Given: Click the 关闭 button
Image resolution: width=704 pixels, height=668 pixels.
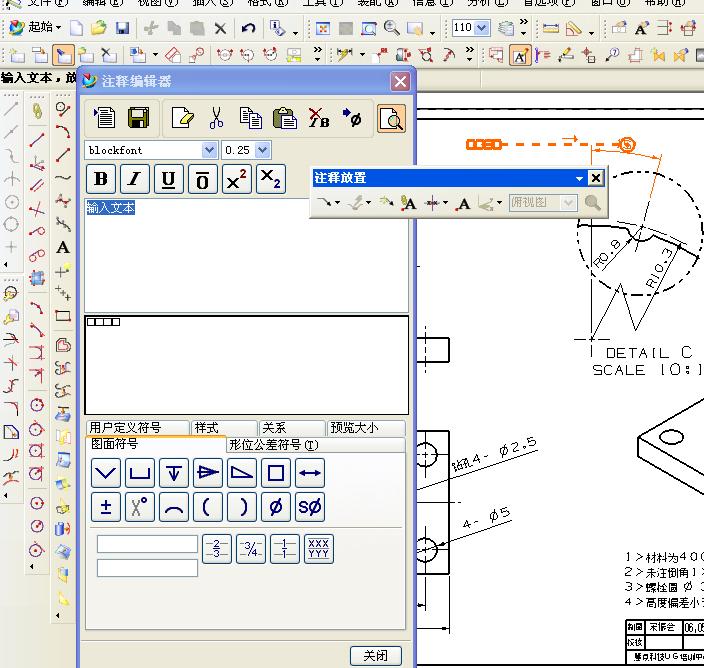Looking at the screenshot, I should point(375,656).
